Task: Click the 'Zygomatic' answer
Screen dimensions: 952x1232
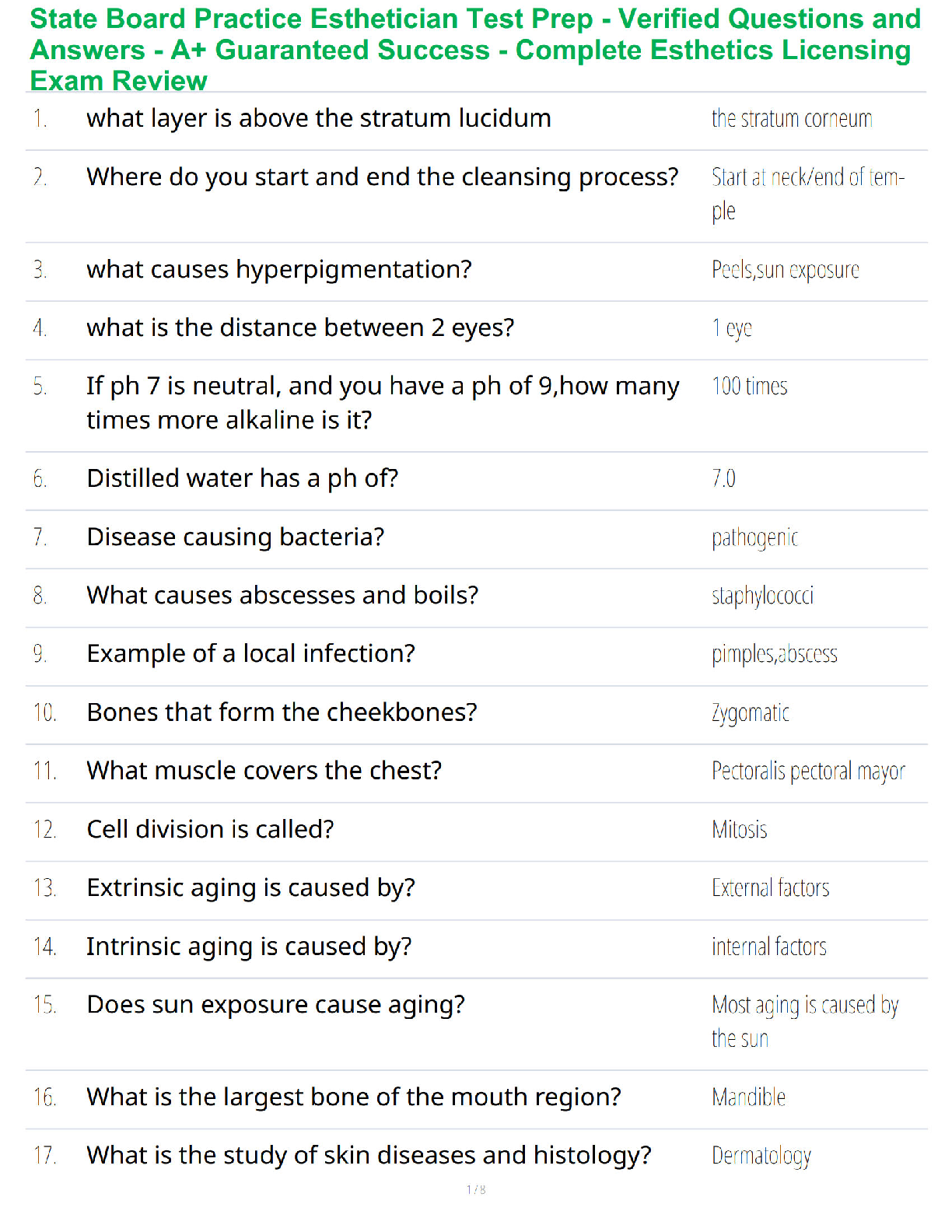Action: click(x=751, y=712)
